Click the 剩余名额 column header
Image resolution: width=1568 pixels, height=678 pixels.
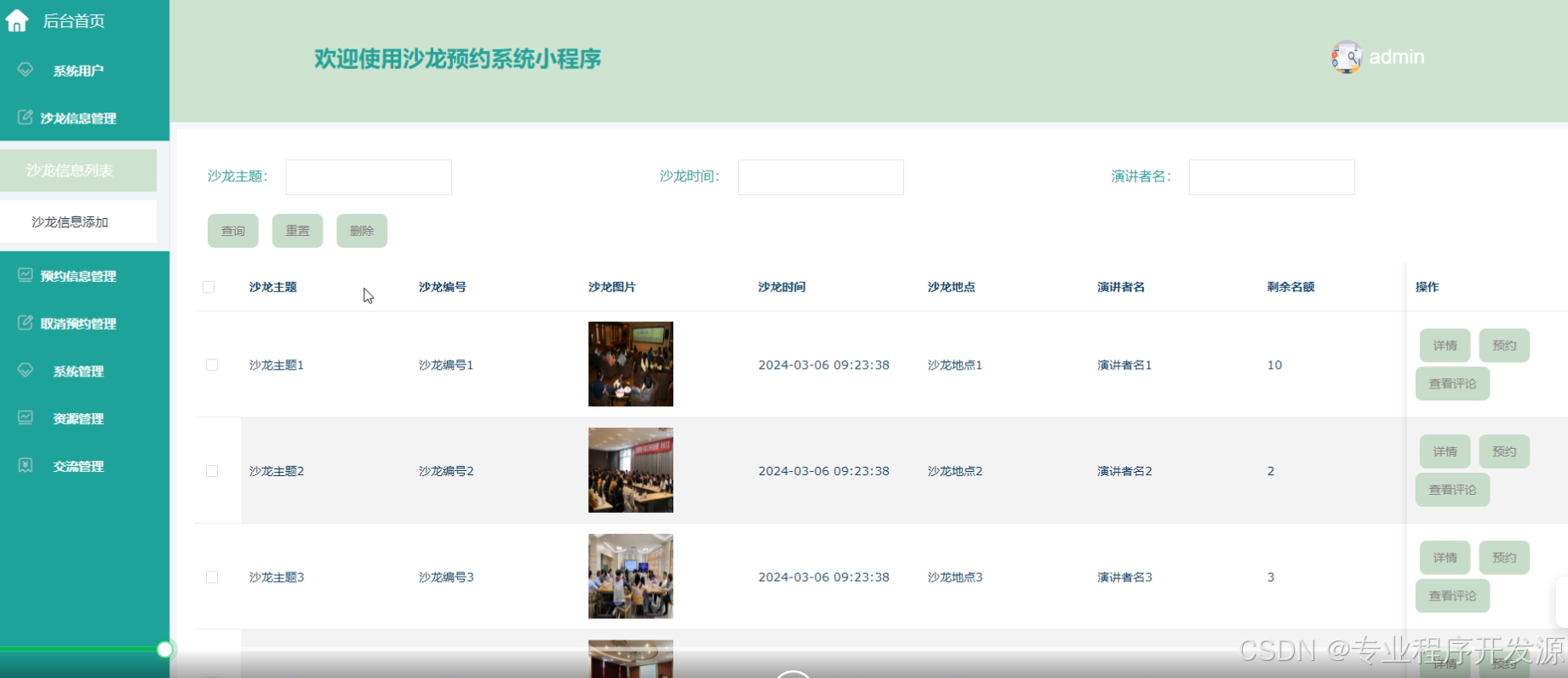[1290, 287]
